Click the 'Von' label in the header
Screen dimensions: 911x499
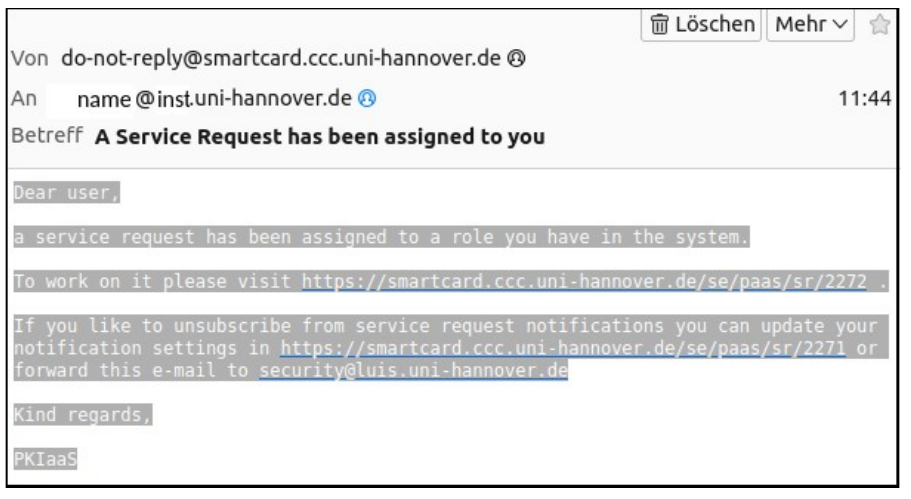pos(30,58)
